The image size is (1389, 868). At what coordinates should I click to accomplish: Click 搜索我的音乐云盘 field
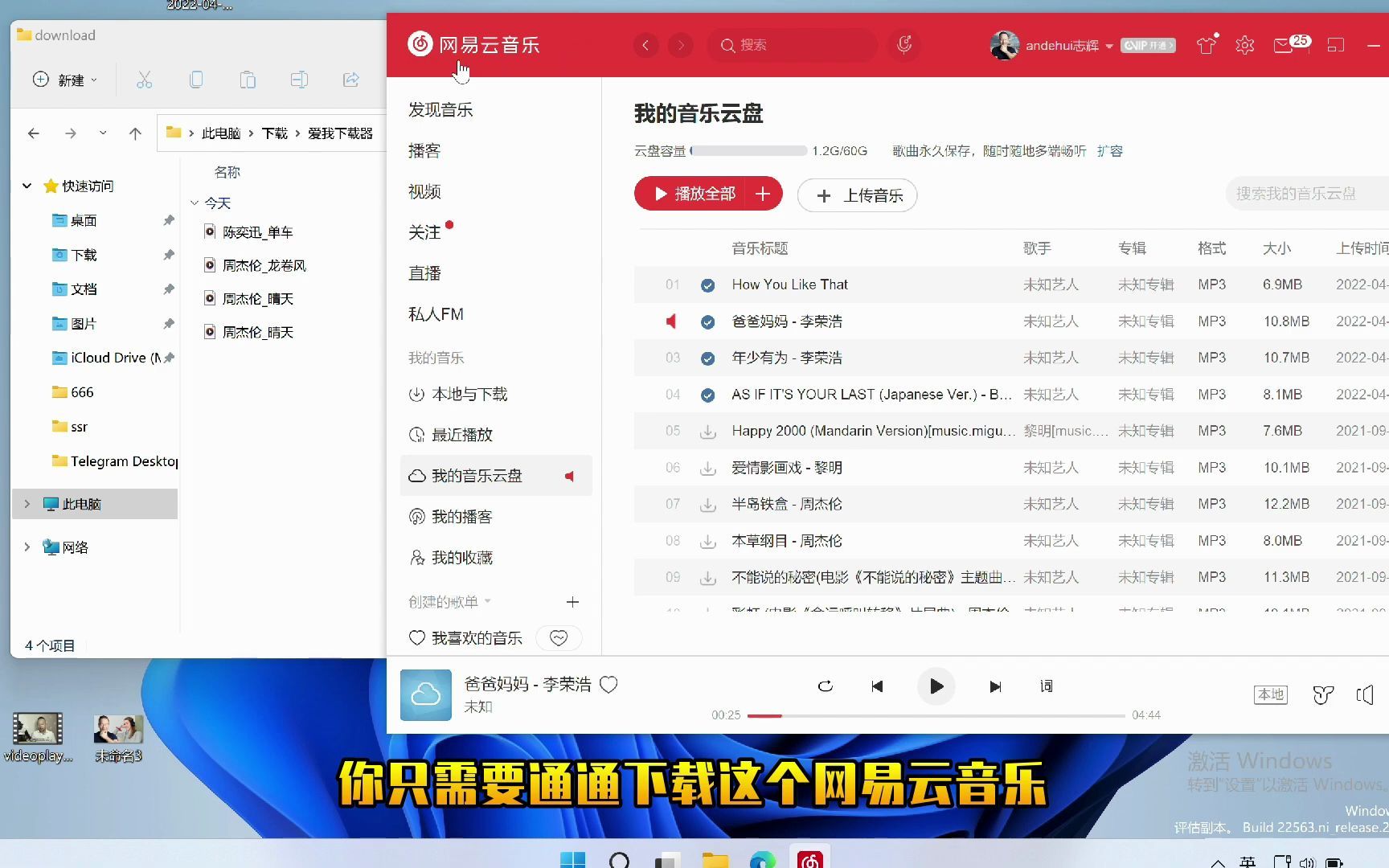[x=1306, y=194]
